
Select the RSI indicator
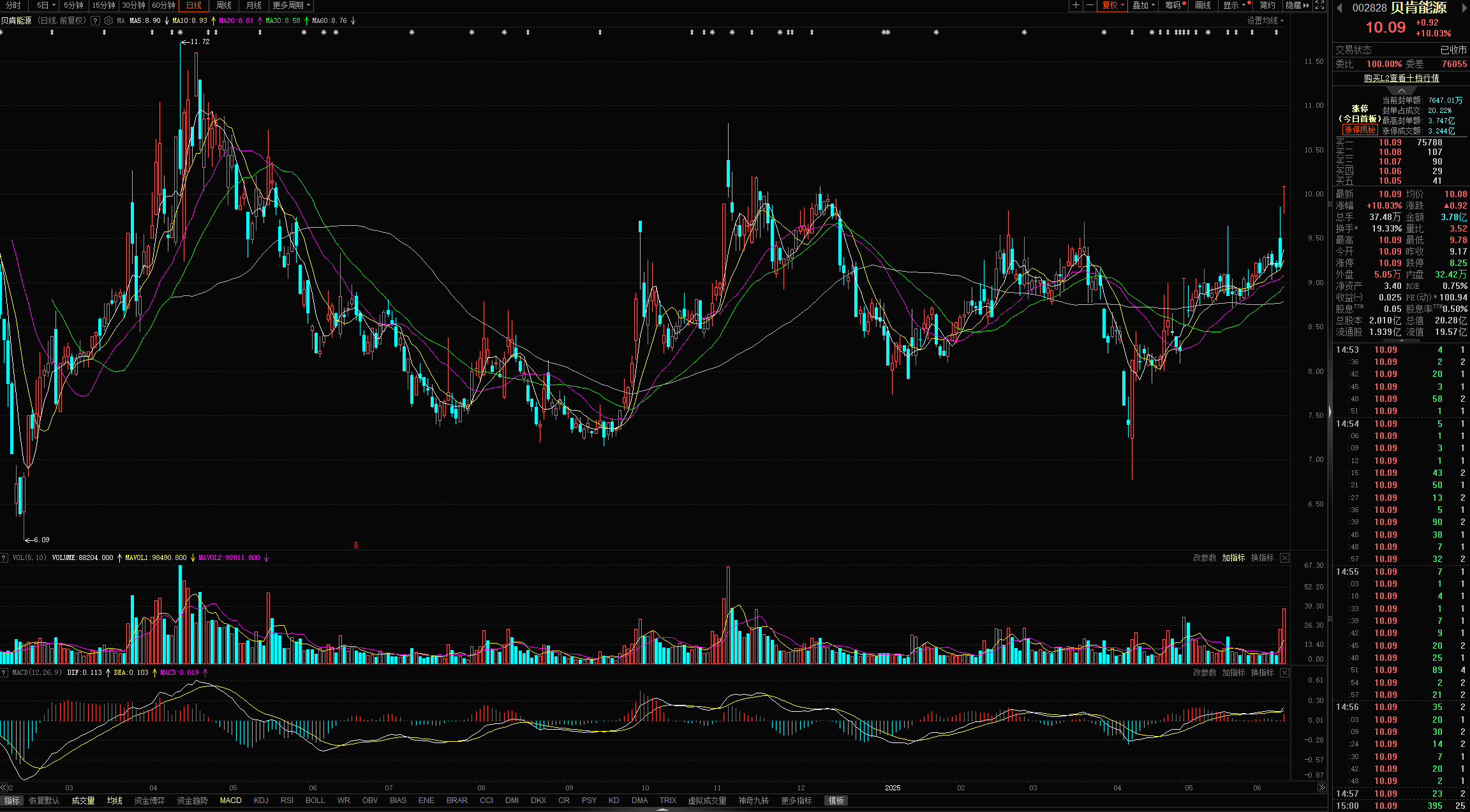[x=287, y=801]
